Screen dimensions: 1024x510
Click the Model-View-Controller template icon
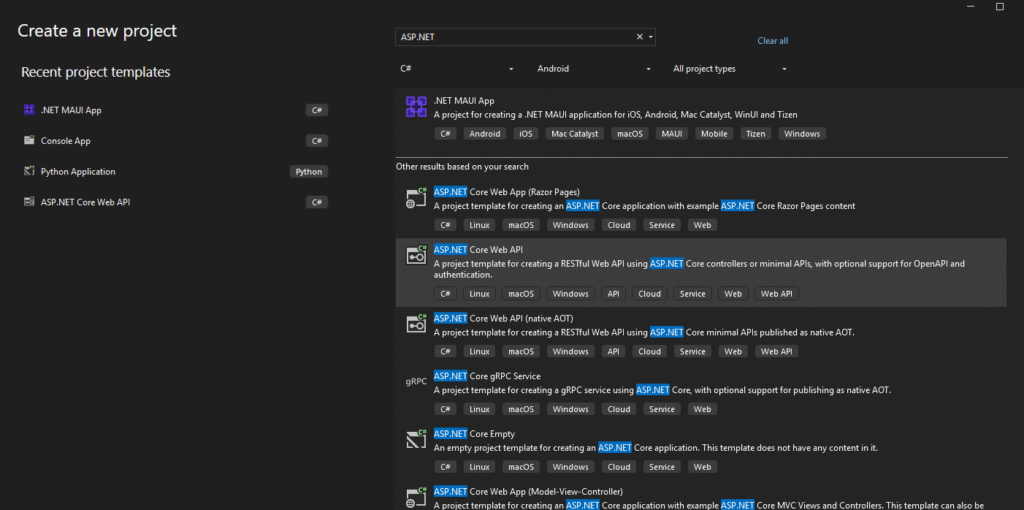click(x=416, y=496)
